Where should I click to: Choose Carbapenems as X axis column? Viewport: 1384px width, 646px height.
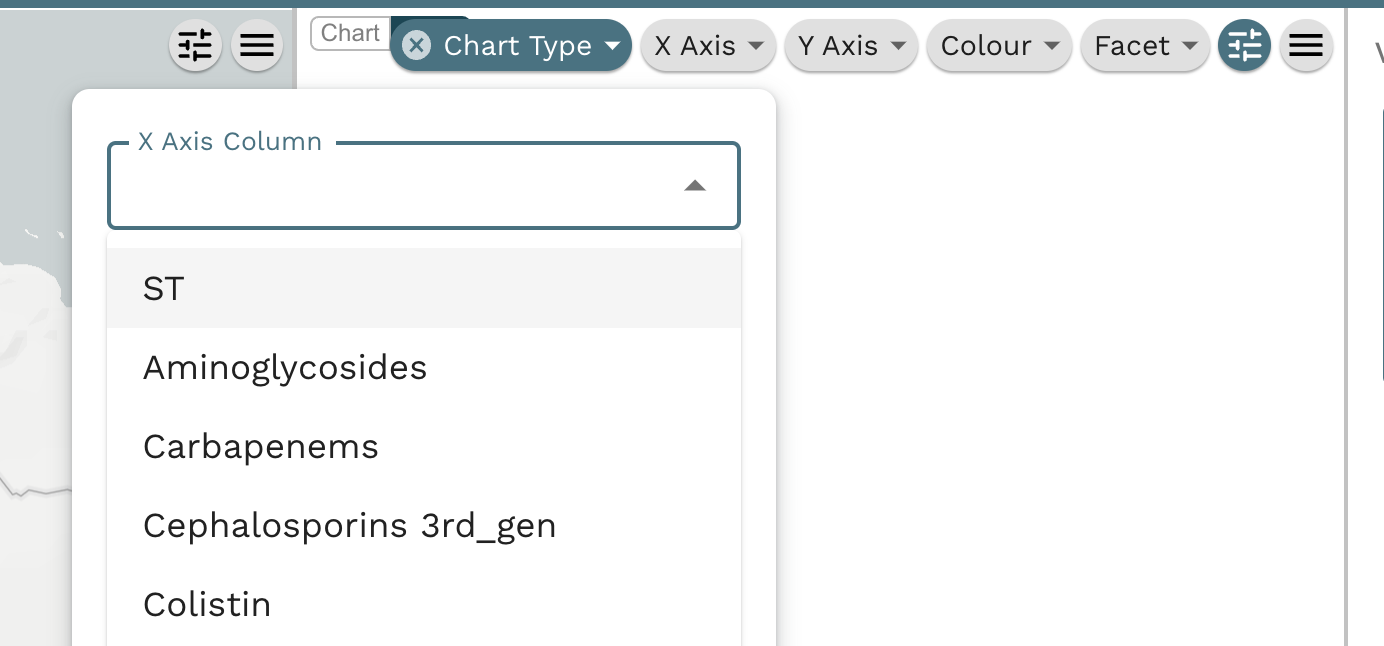pos(424,446)
